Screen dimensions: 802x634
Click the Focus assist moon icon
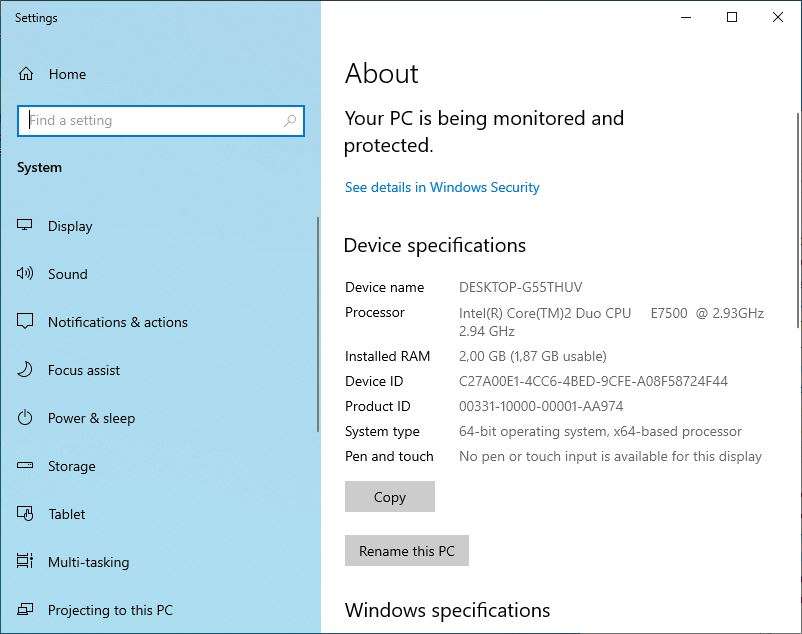click(x=26, y=370)
